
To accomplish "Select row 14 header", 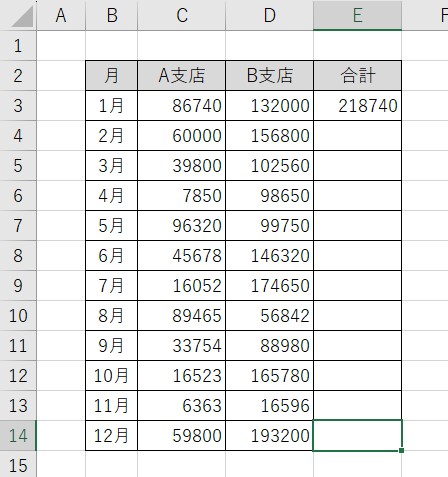I will coord(18,436).
